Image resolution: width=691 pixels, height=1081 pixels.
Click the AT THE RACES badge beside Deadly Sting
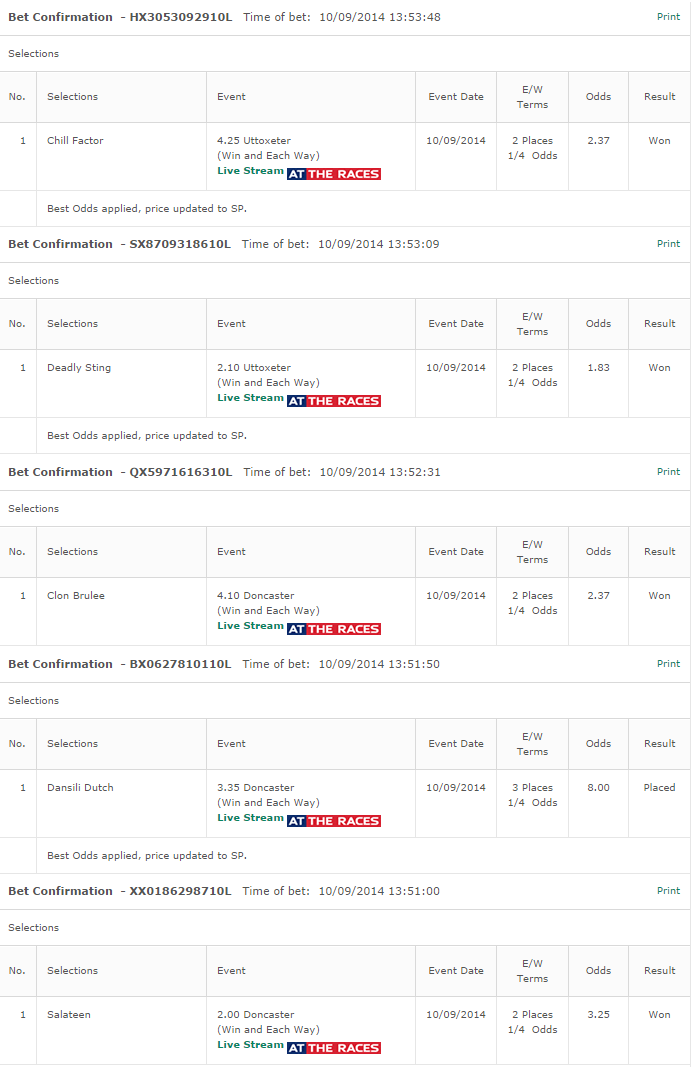[x=333, y=399]
